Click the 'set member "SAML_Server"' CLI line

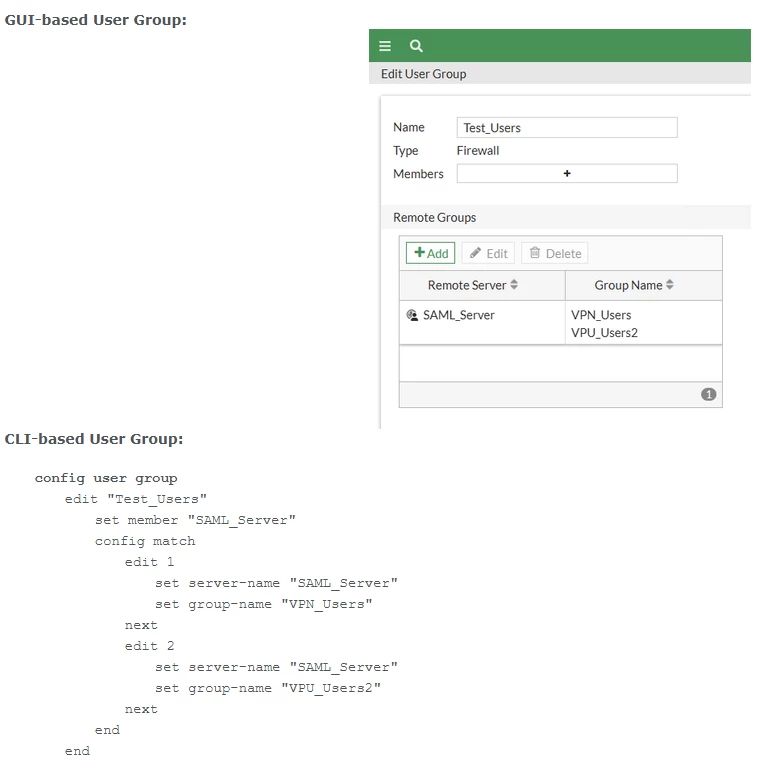195,520
